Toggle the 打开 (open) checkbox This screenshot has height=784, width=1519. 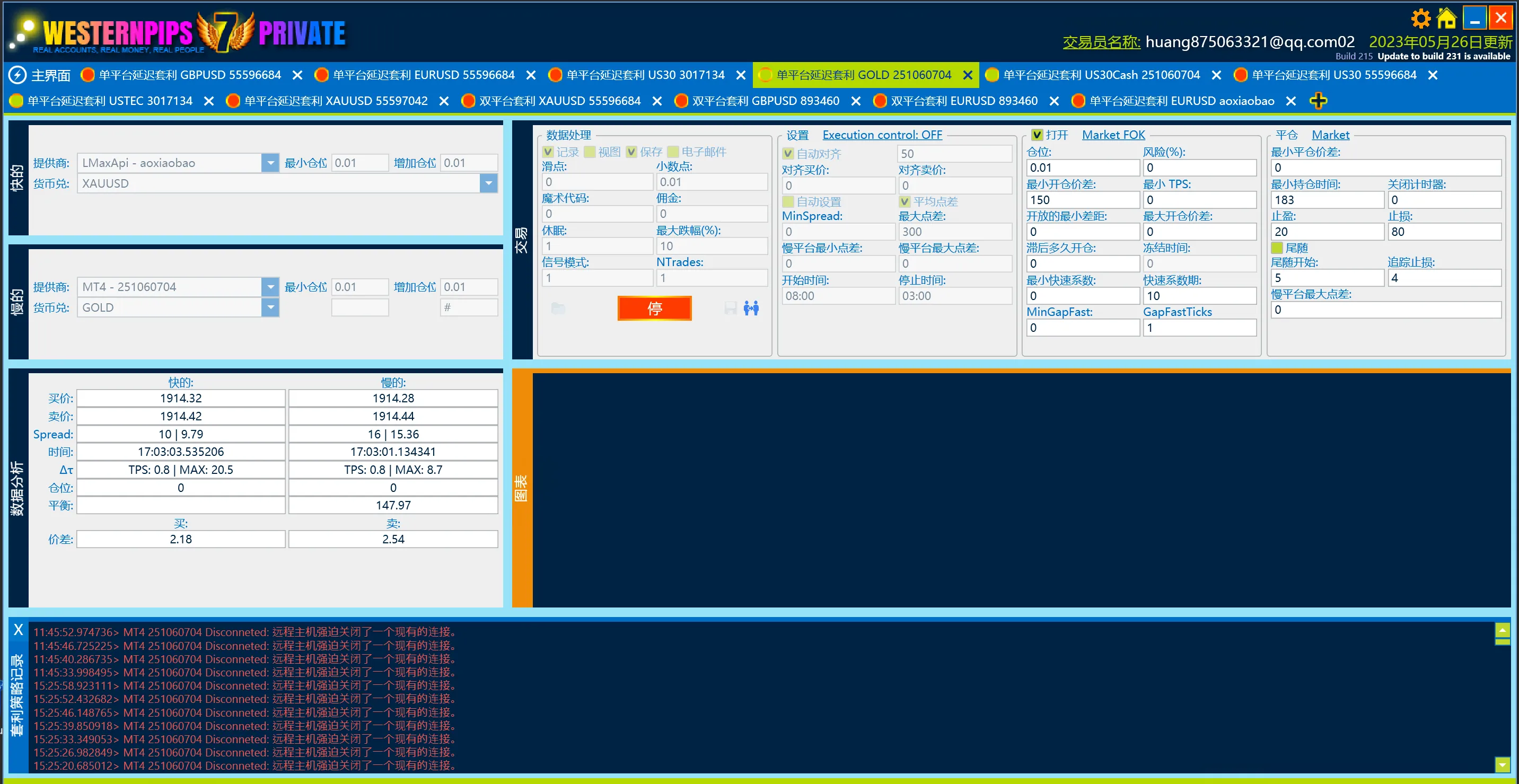[1037, 135]
